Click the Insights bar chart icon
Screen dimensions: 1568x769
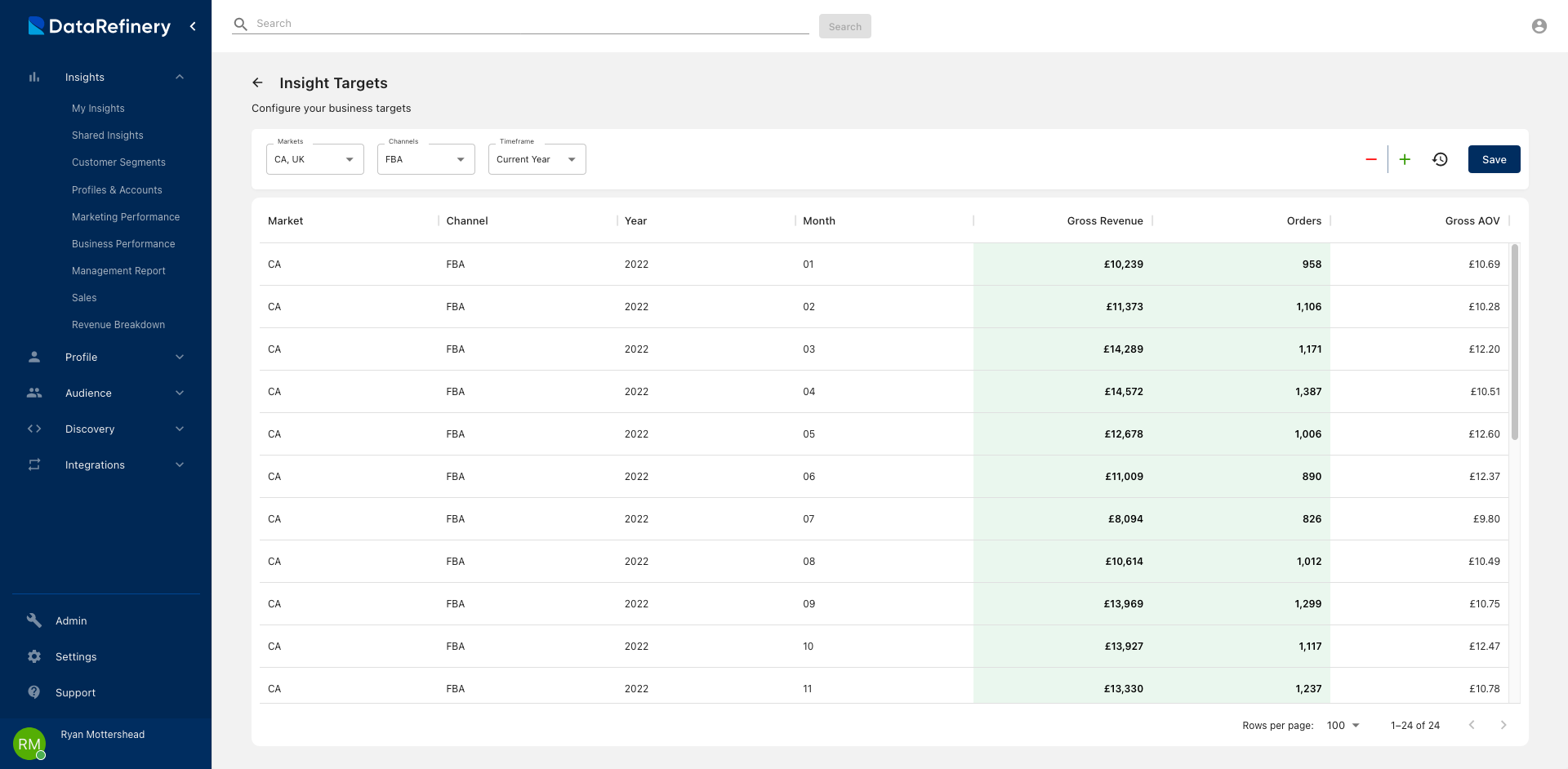click(33, 77)
